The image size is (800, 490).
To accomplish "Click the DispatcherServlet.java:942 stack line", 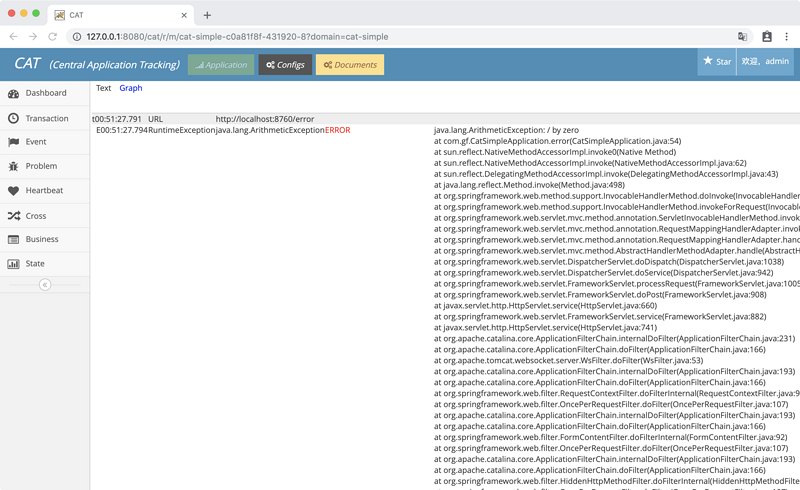I will point(604,273).
